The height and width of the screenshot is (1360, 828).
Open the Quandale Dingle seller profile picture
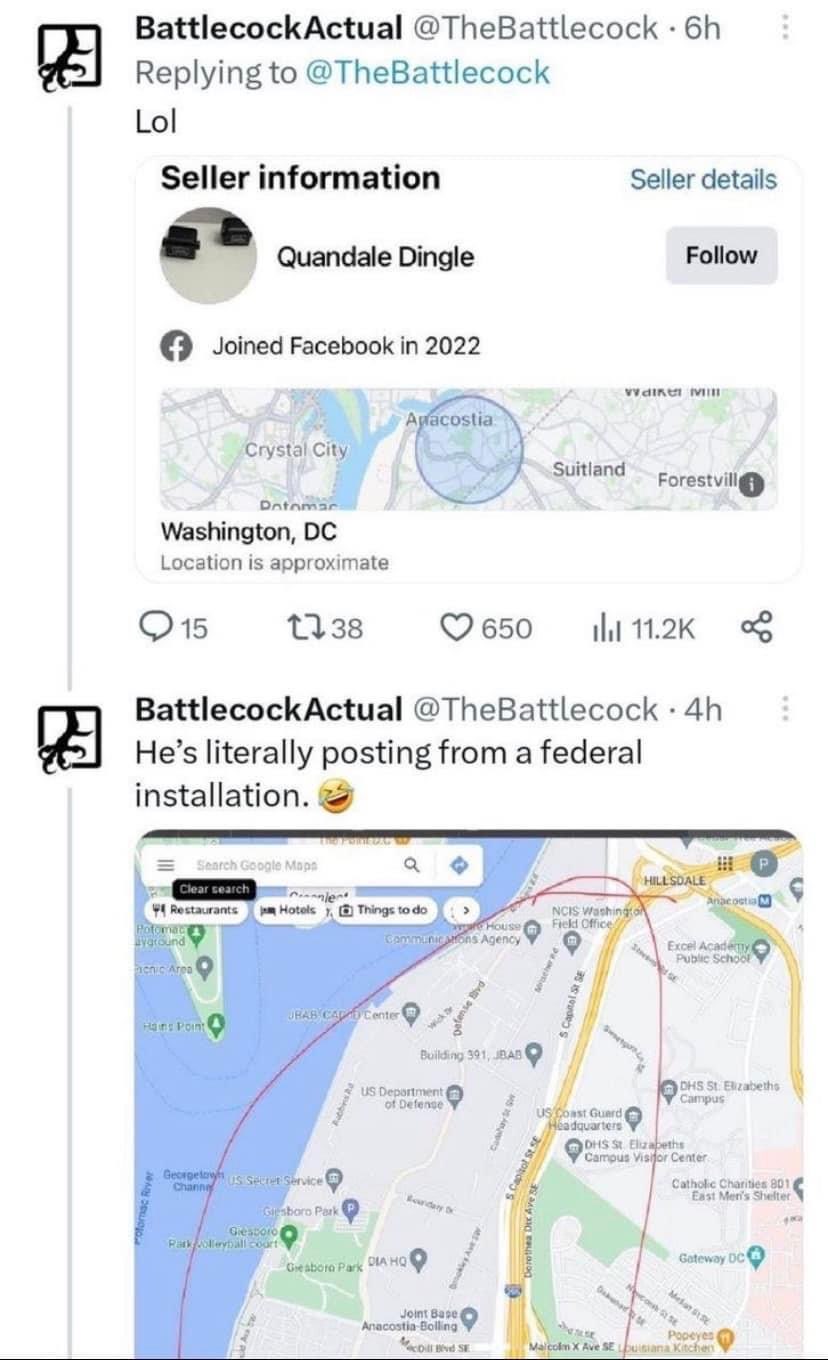(208, 256)
